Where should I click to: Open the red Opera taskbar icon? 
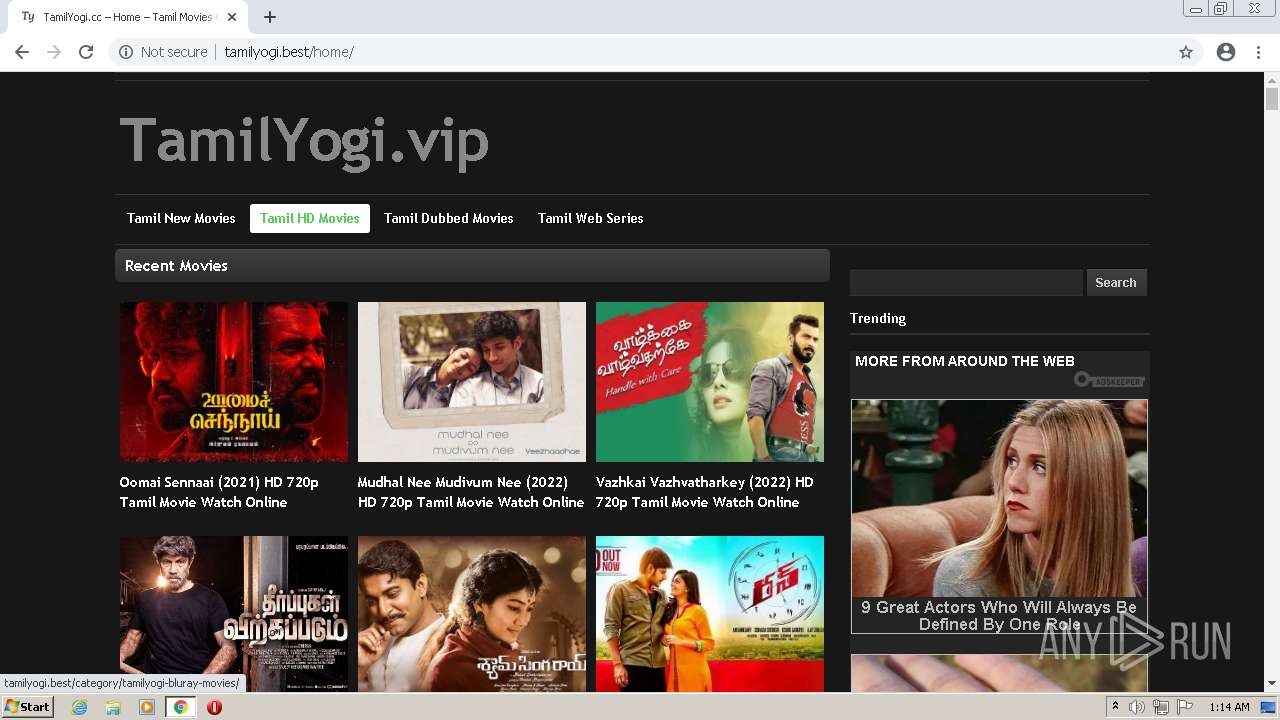coord(214,707)
